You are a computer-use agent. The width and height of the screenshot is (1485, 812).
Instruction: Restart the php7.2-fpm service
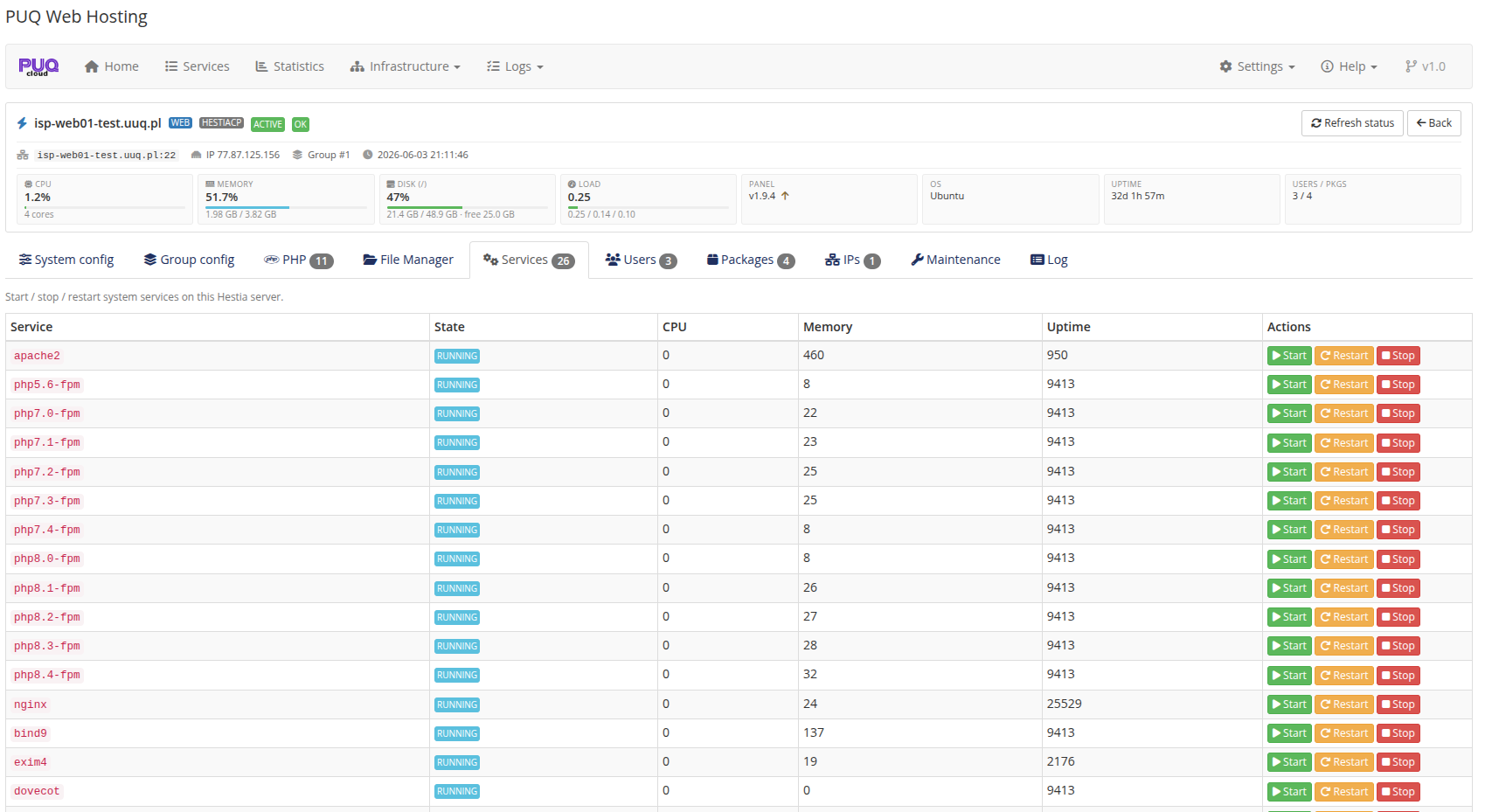coord(1344,472)
